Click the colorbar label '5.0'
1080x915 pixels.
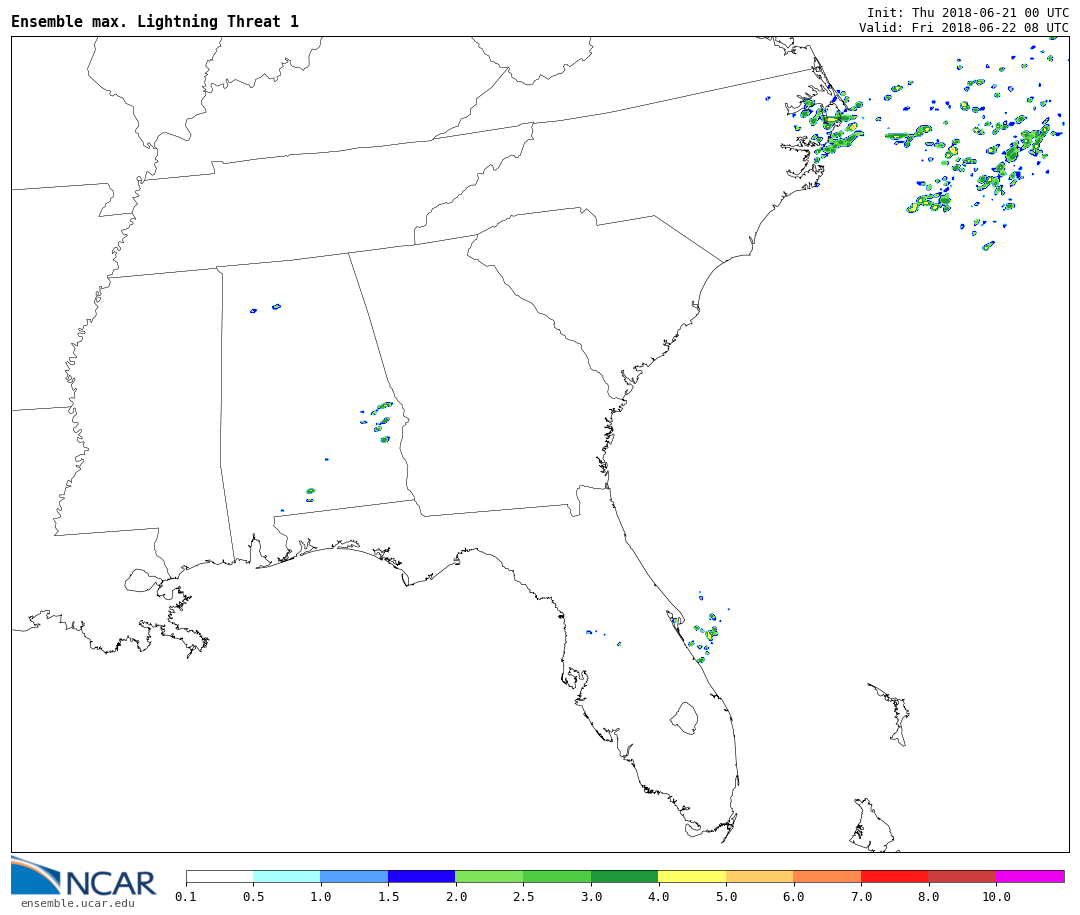coord(726,896)
